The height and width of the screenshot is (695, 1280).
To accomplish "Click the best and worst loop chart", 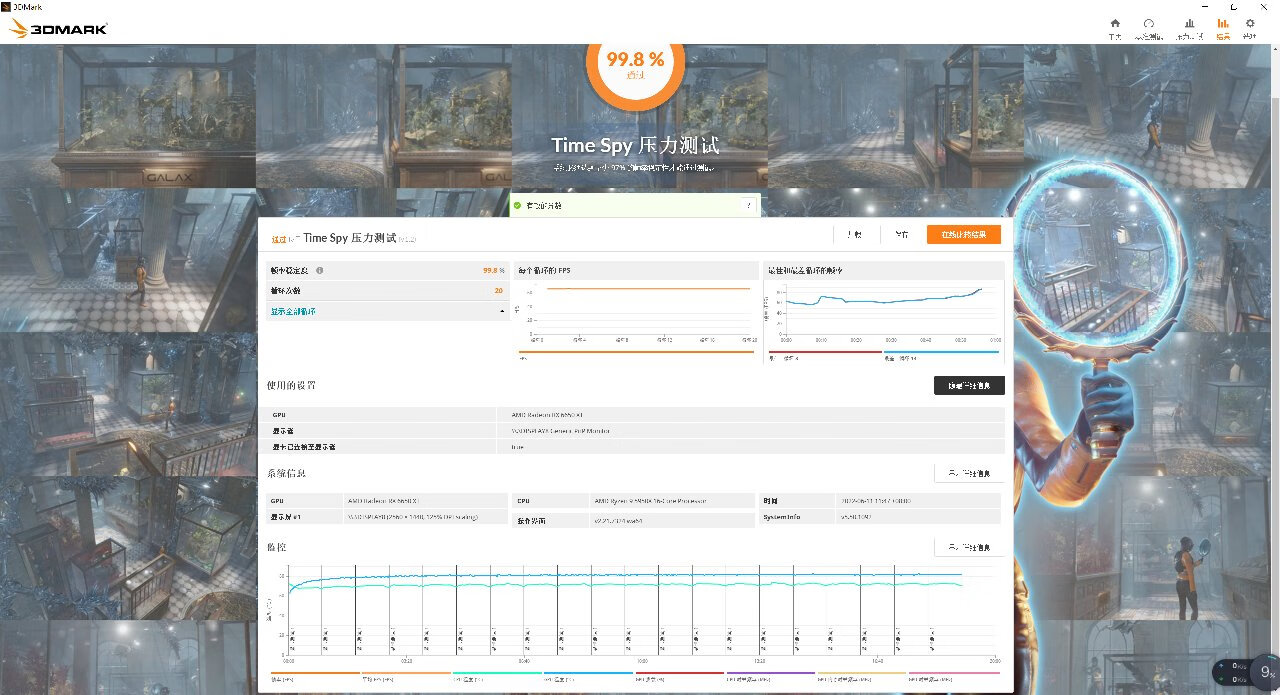I will 884,311.
